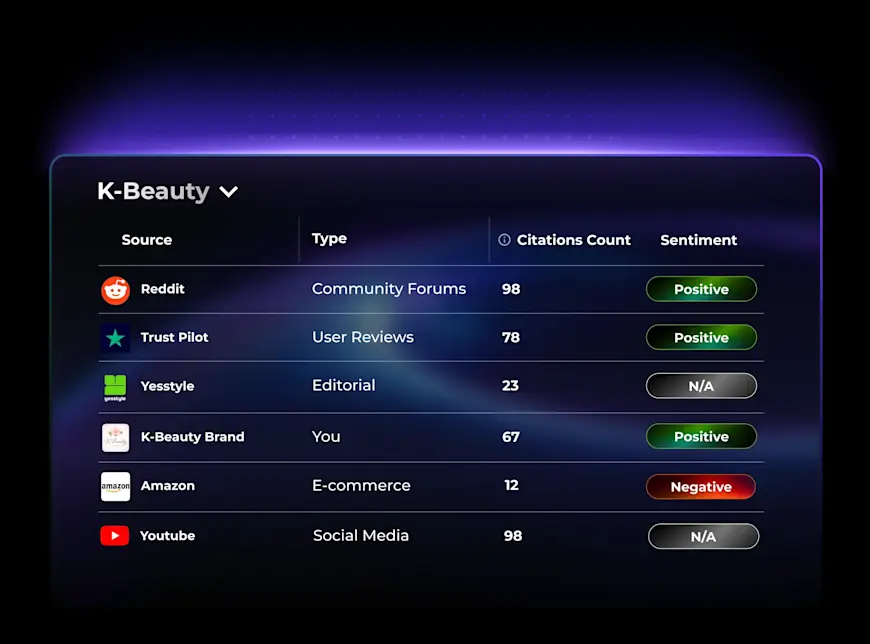Select the Community Forums row cell

tap(389, 289)
